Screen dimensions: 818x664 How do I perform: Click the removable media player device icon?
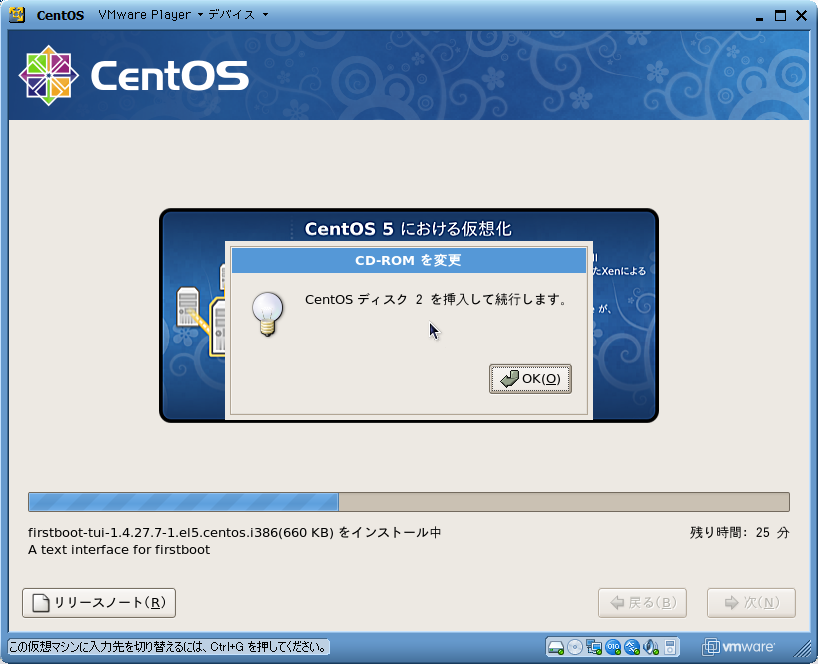tap(670, 647)
